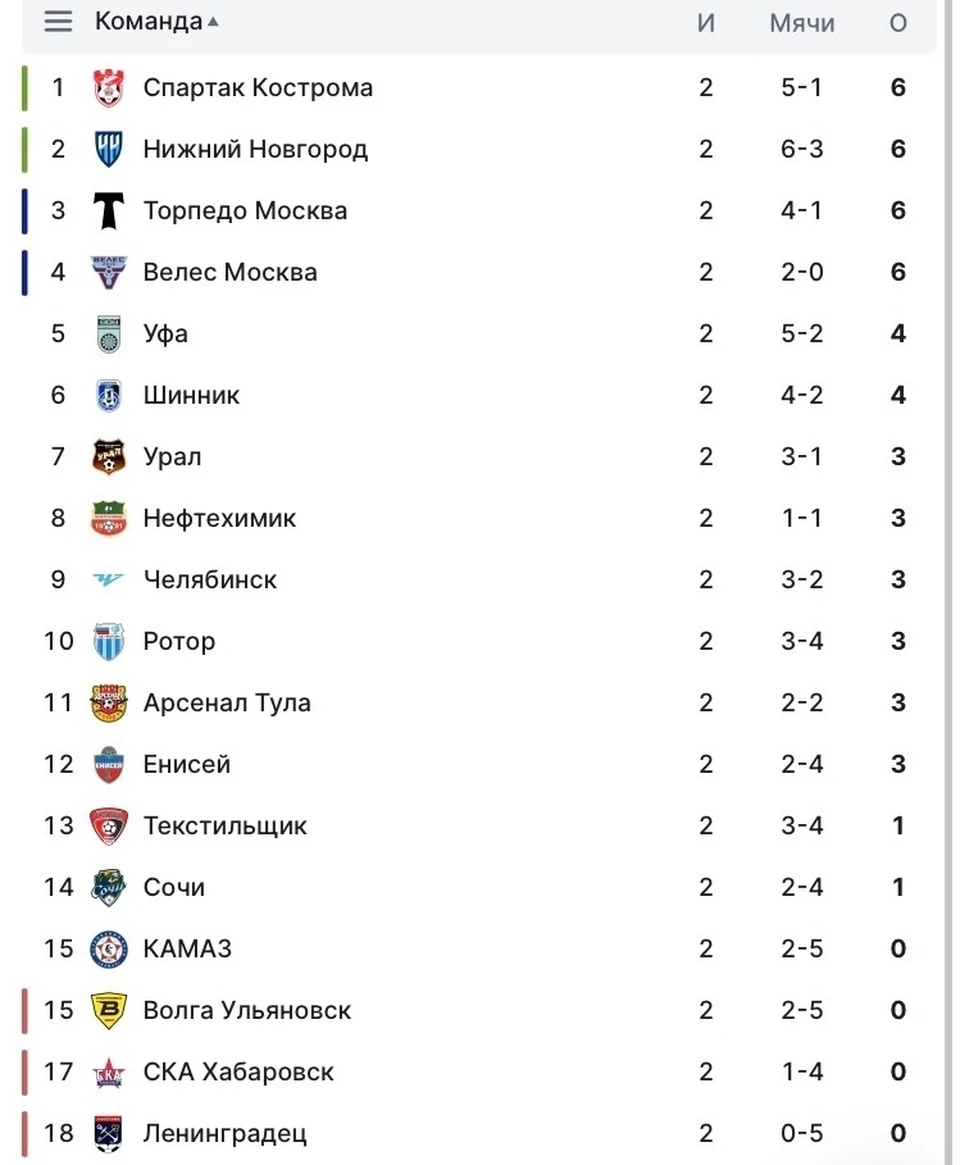Click the Урал club badge
Viewport: 960px width, 1165px height.
click(x=108, y=456)
